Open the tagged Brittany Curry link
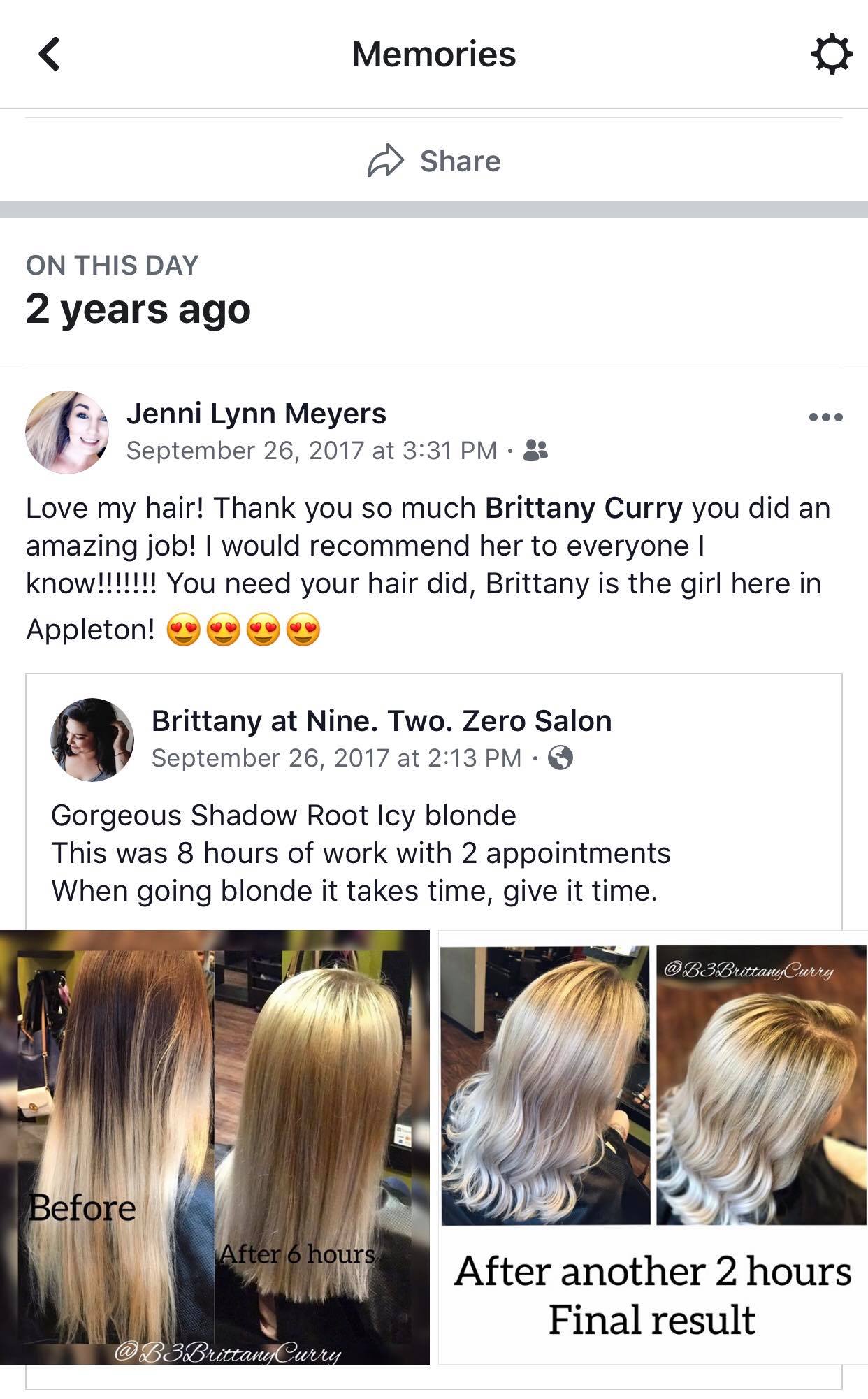868x1399 pixels. [584, 508]
